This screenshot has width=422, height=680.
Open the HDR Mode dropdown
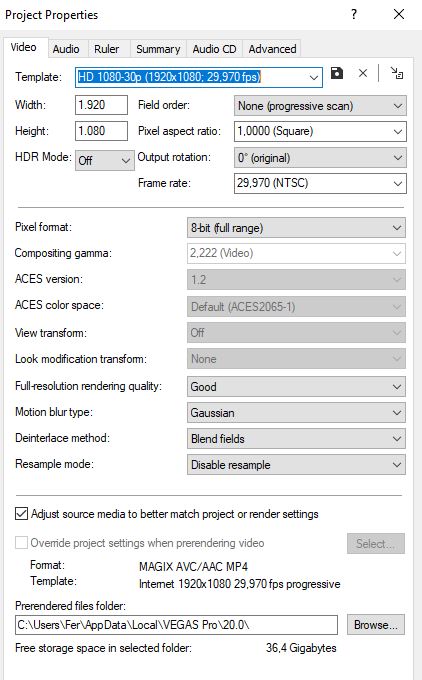click(x=105, y=160)
